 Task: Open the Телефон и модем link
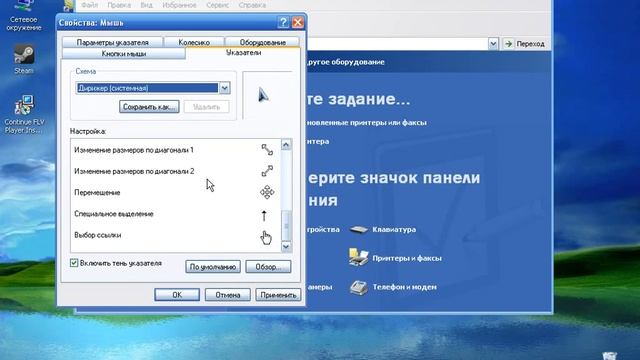point(404,287)
